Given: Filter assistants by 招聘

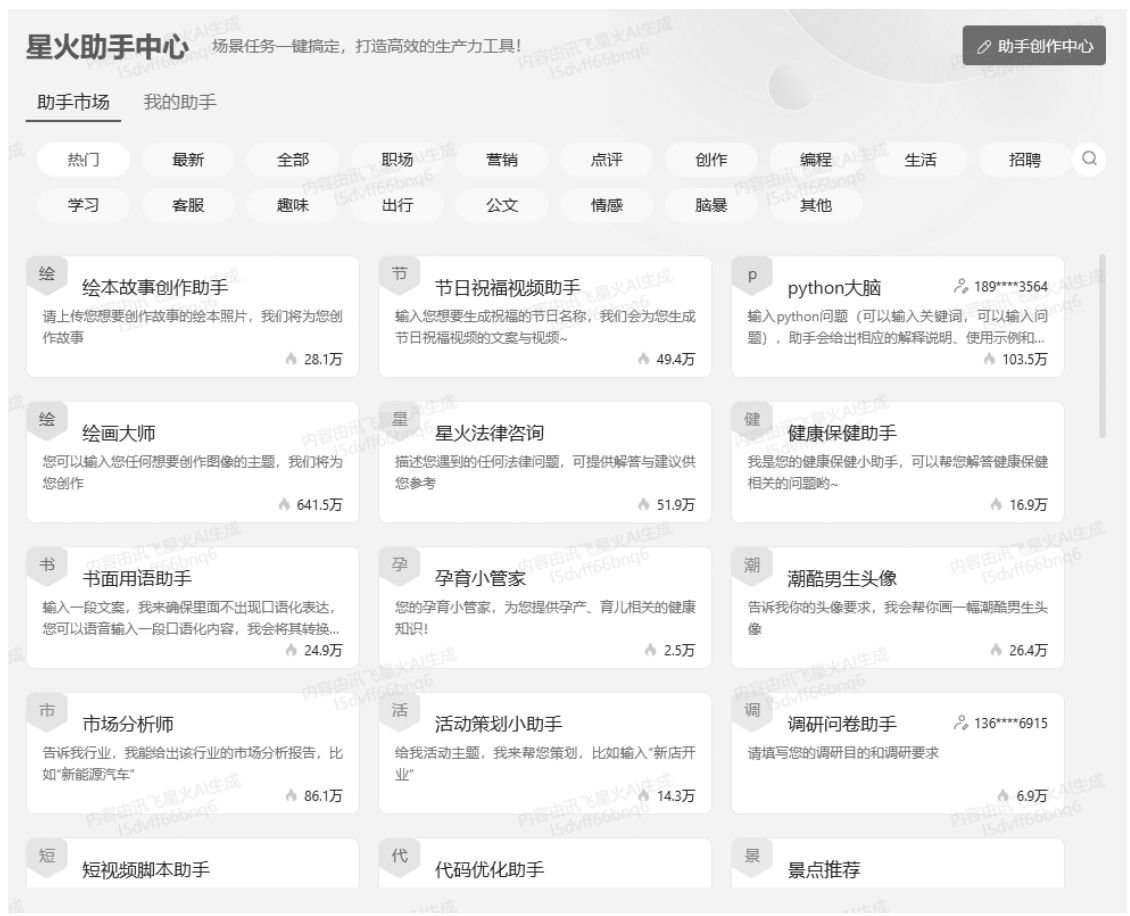Looking at the screenshot, I should point(1025,159).
